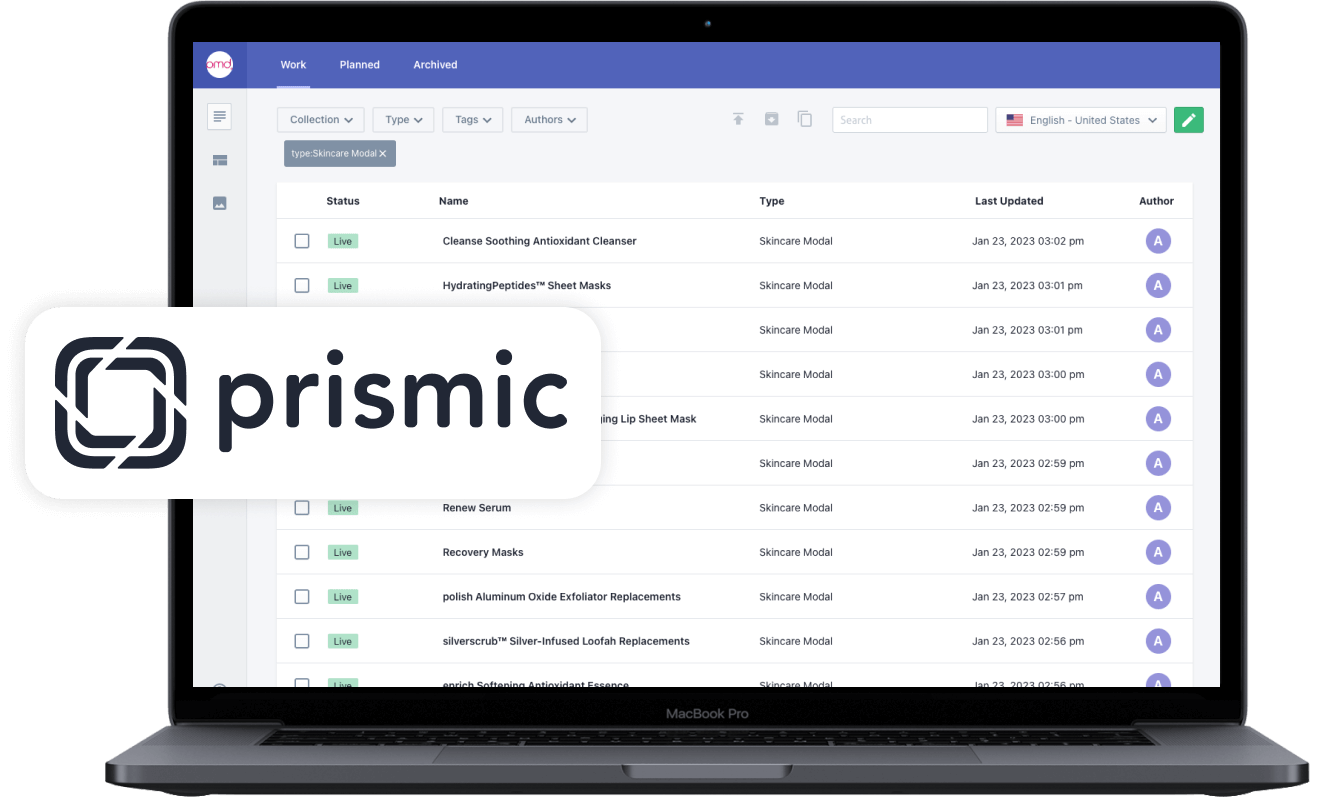1320x805 pixels.
Task: Select checkbox for Cleanse Soothing Antioxidant Cleanser
Action: coord(302,241)
